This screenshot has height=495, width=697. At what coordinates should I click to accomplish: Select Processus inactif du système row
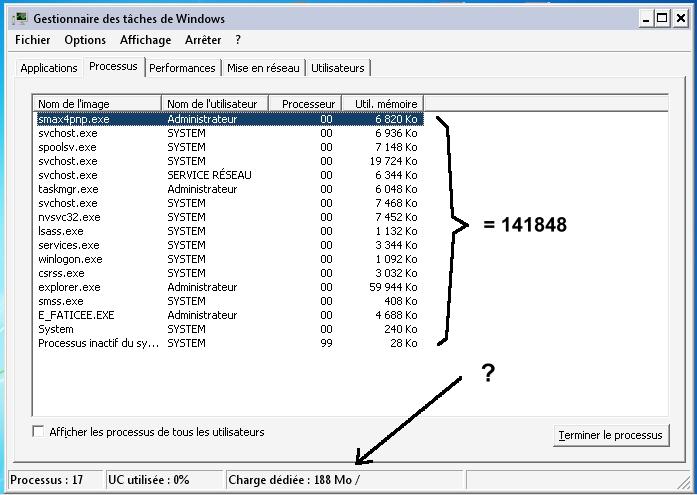pos(229,343)
